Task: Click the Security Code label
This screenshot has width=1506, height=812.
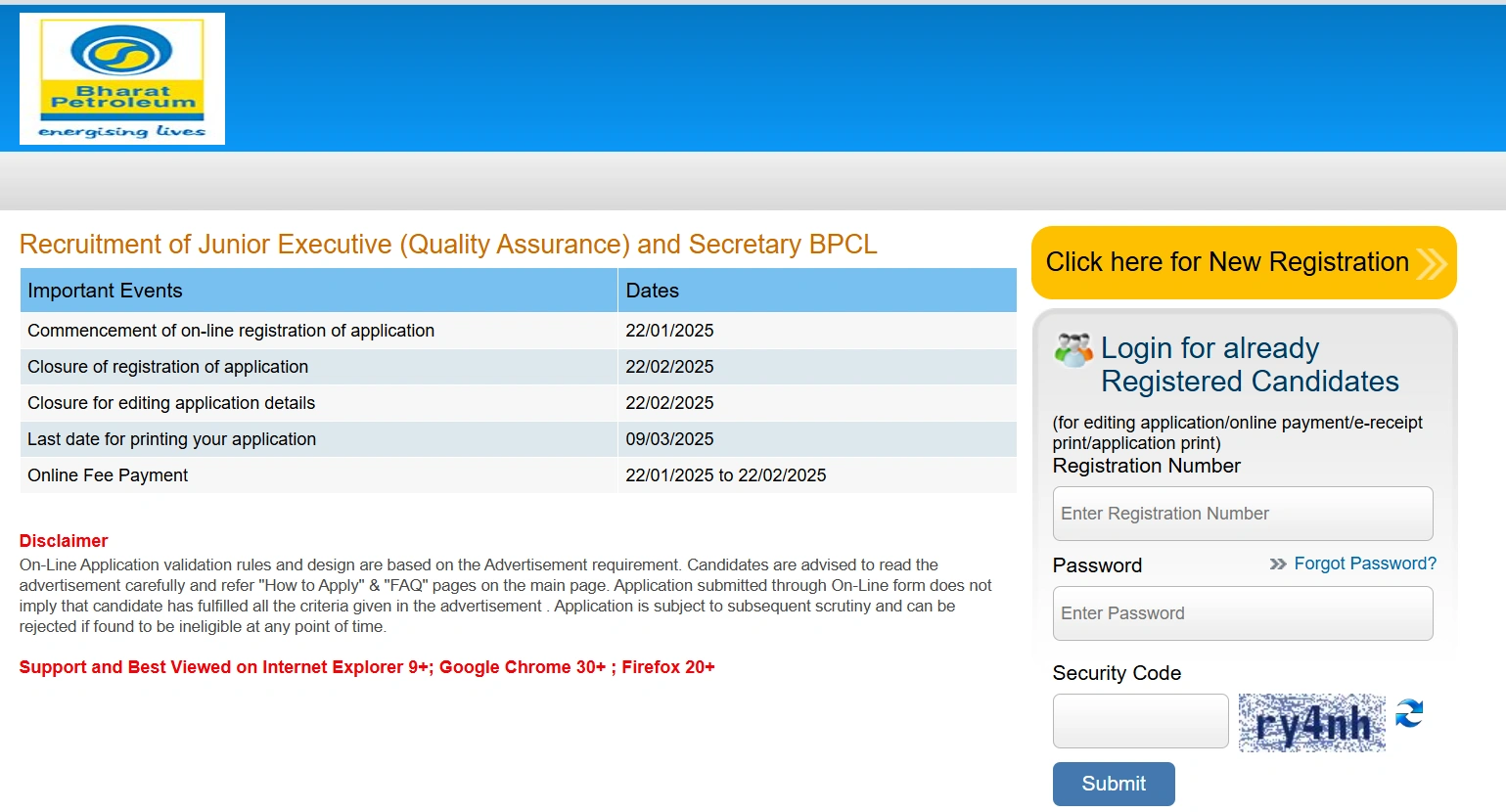Action: coord(1117,673)
